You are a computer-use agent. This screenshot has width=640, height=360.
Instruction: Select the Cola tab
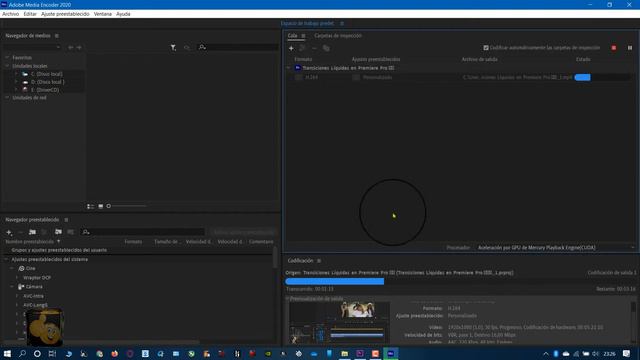click(x=292, y=36)
